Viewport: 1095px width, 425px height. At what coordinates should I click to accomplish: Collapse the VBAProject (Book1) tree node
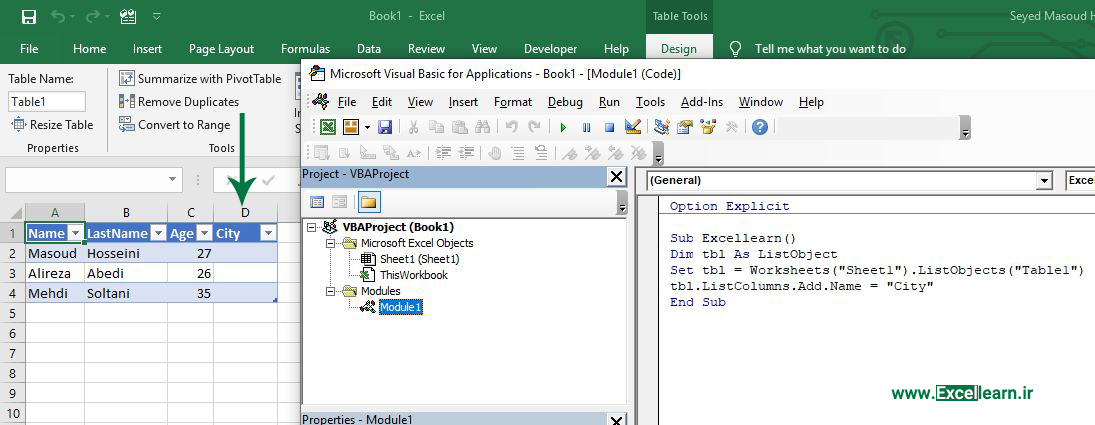pyautogui.click(x=311, y=227)
